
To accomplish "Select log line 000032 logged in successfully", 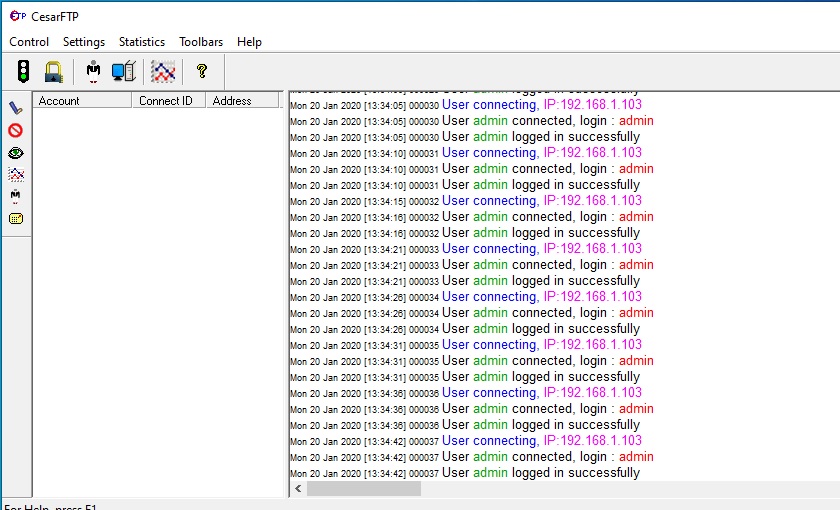I will (465, 233).
